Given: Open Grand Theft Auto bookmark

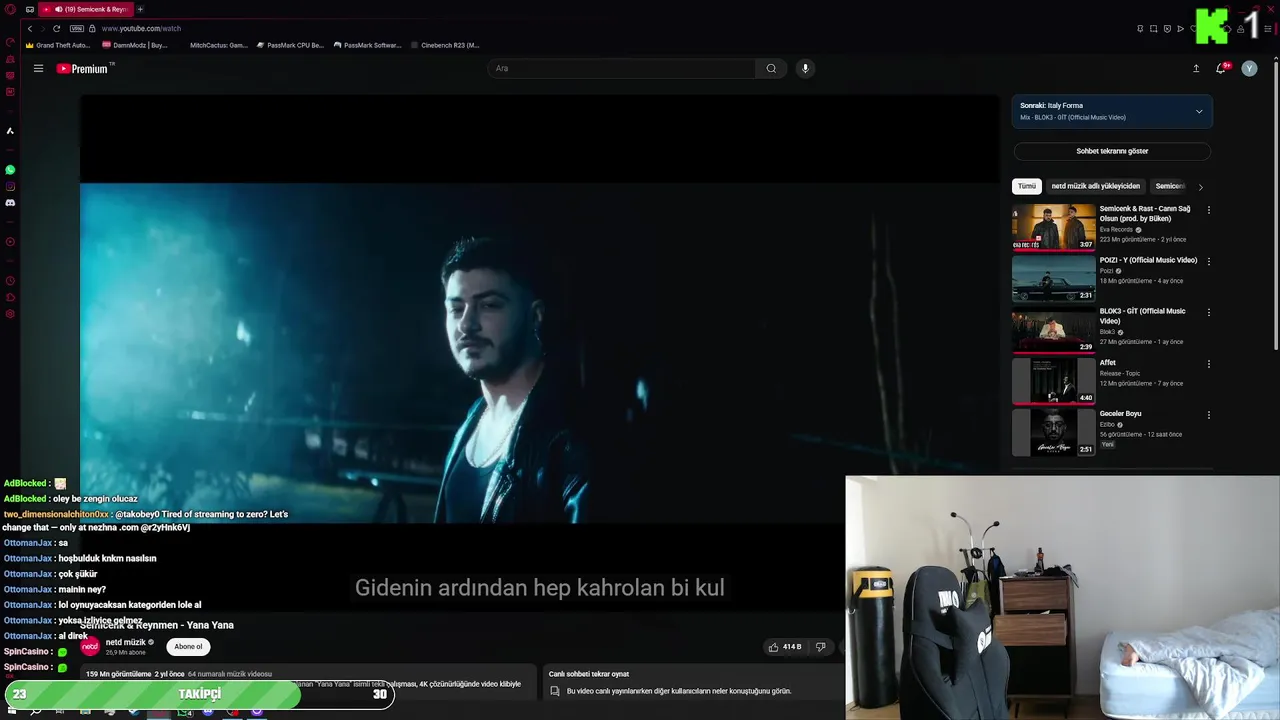Looking at the screenshot, I should 58,45.
